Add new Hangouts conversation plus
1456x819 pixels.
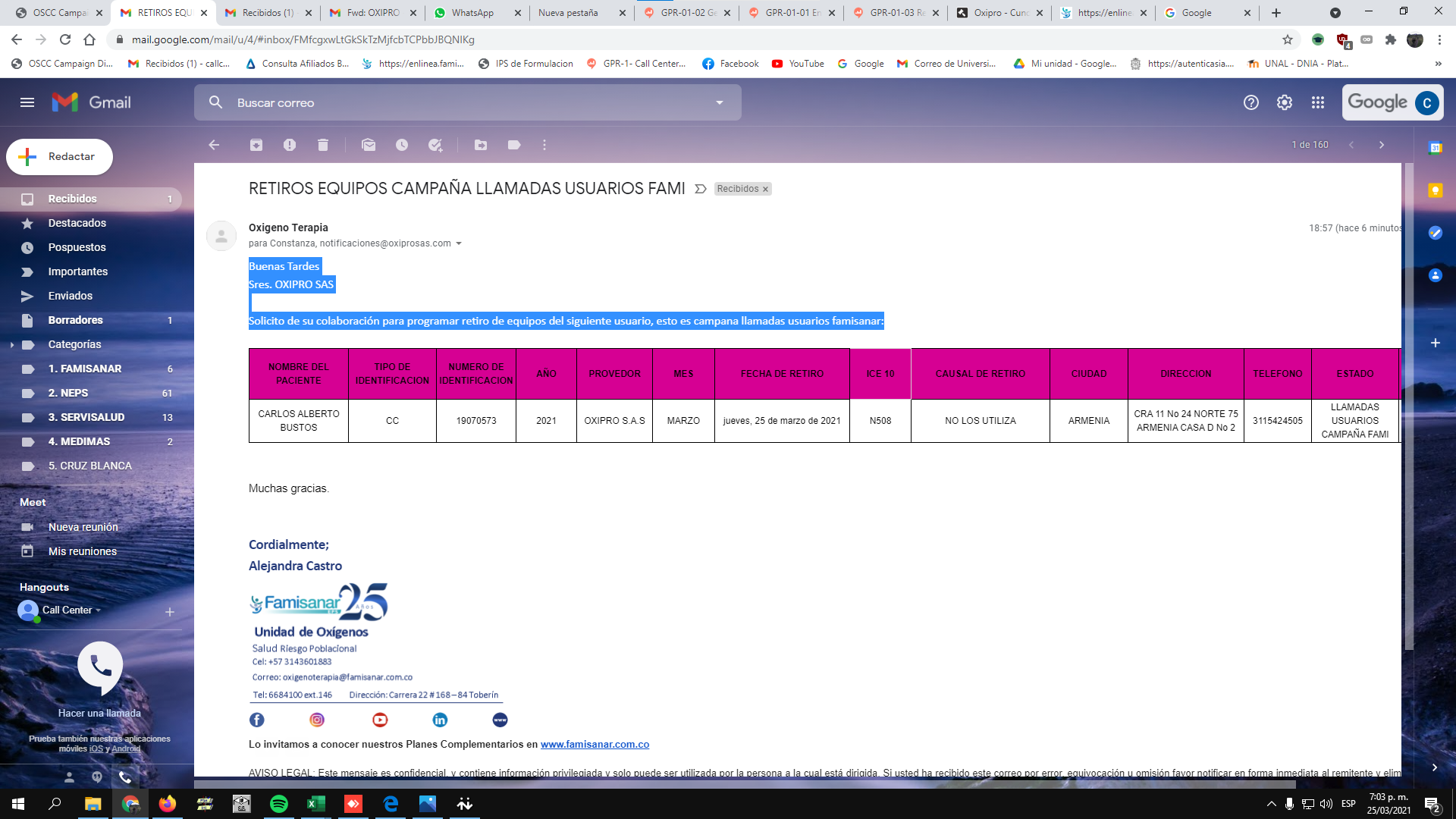[x=170, y=612]
